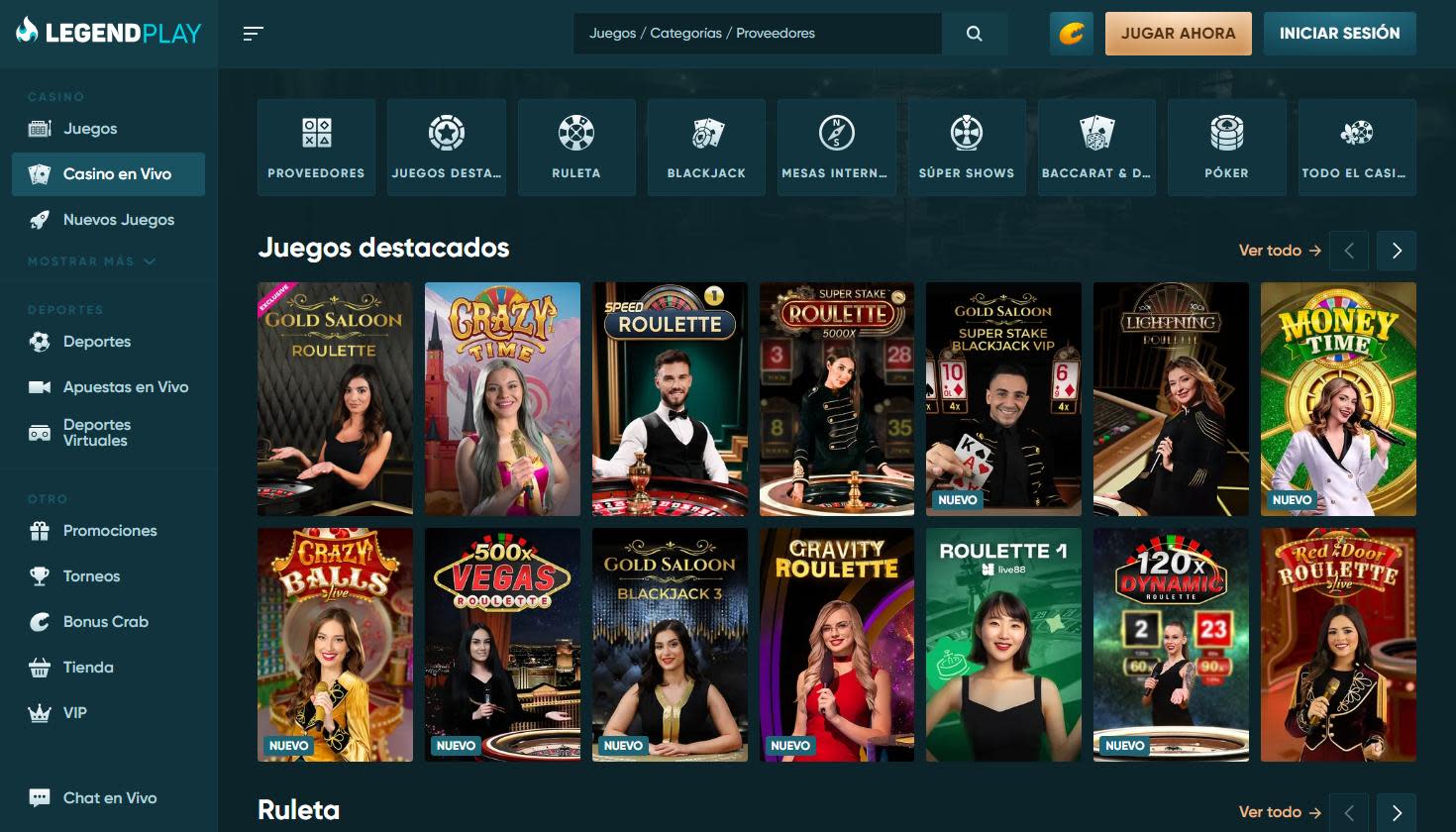Click the search magnifier icon

click(x=975, y=34)
